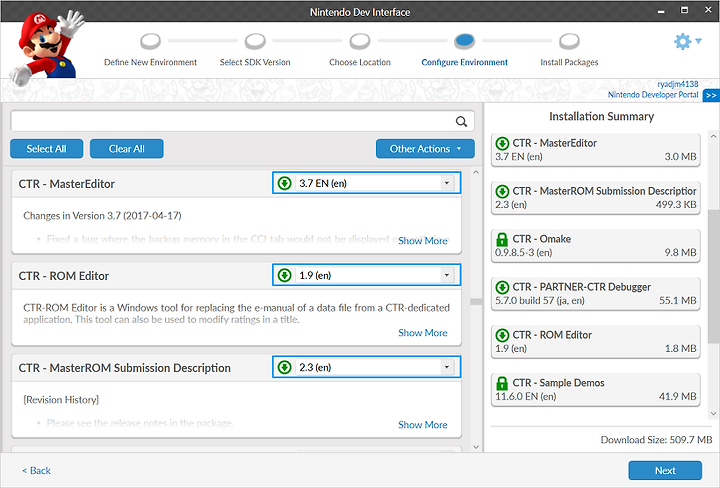Open the settings gear menu
720x488 pixels.
687,42
